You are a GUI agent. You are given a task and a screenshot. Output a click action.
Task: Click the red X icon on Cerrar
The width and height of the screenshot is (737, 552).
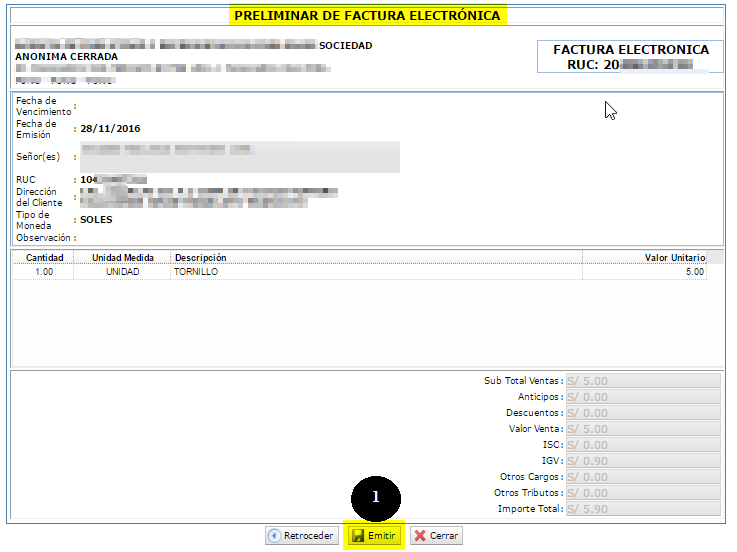click(419, 536)
